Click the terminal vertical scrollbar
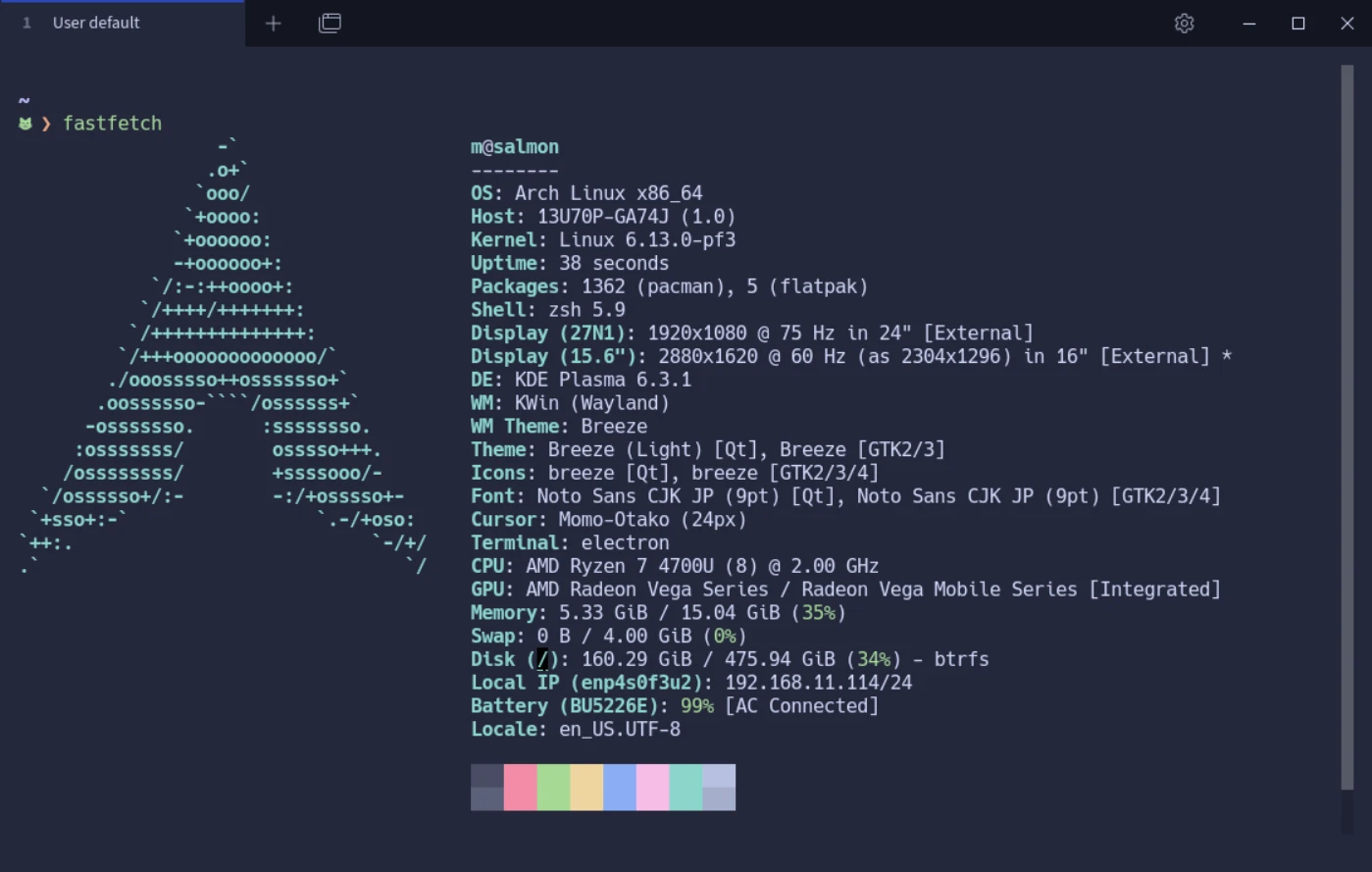 pos(1347,427)
